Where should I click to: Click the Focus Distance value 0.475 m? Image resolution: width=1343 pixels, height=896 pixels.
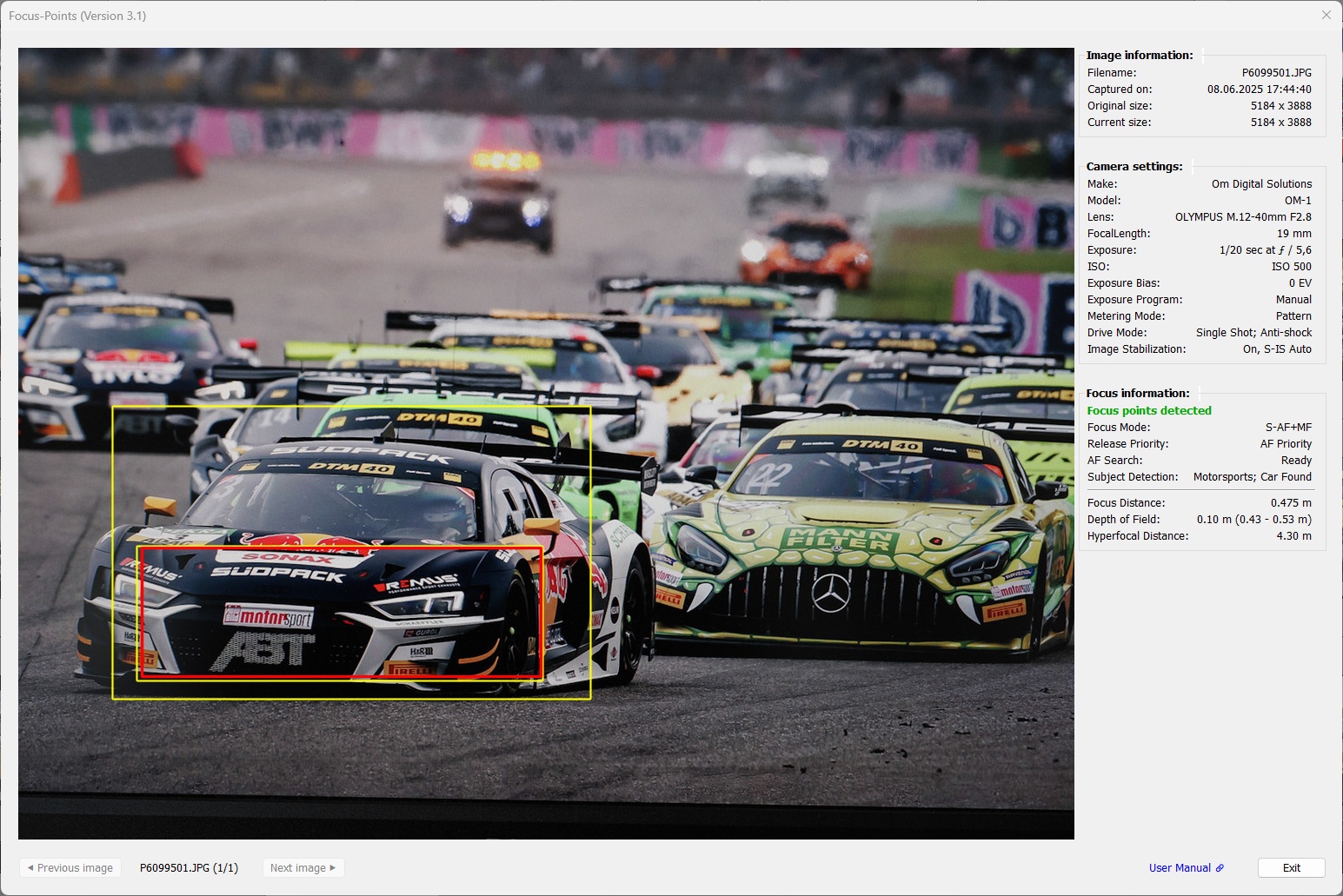[1290, 502]
